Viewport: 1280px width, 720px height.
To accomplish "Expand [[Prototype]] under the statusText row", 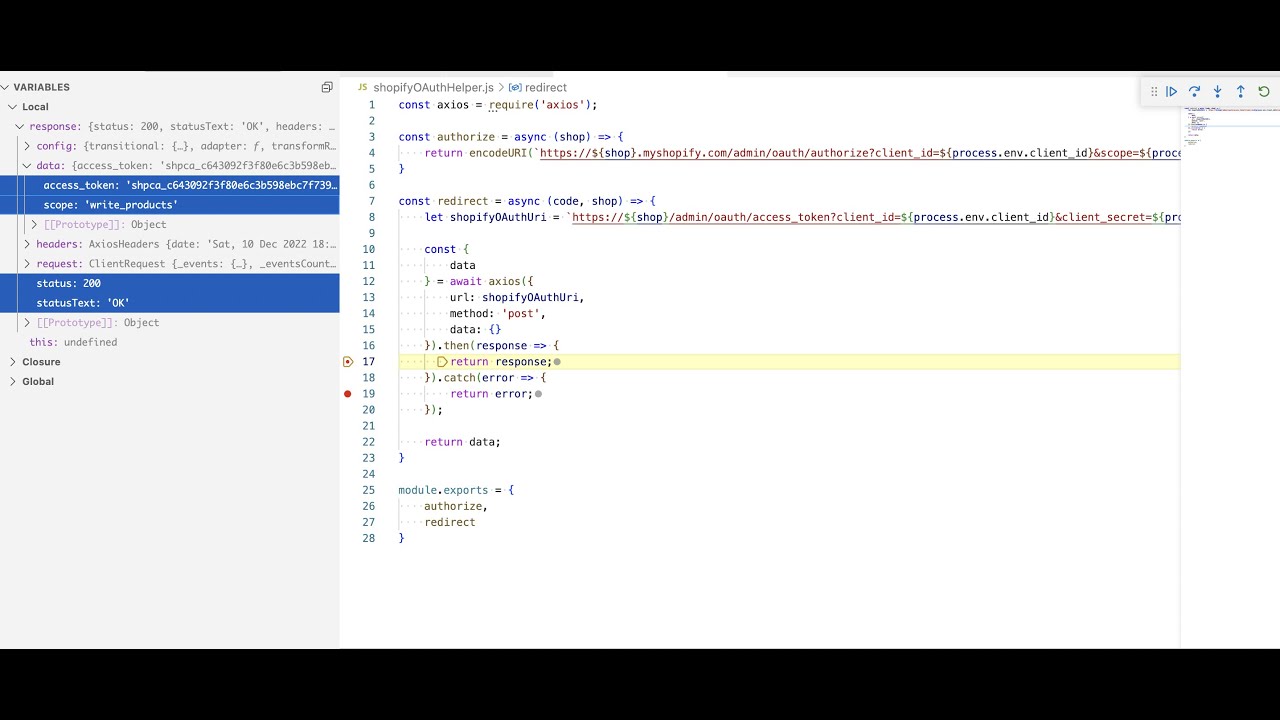I will 27,323.
